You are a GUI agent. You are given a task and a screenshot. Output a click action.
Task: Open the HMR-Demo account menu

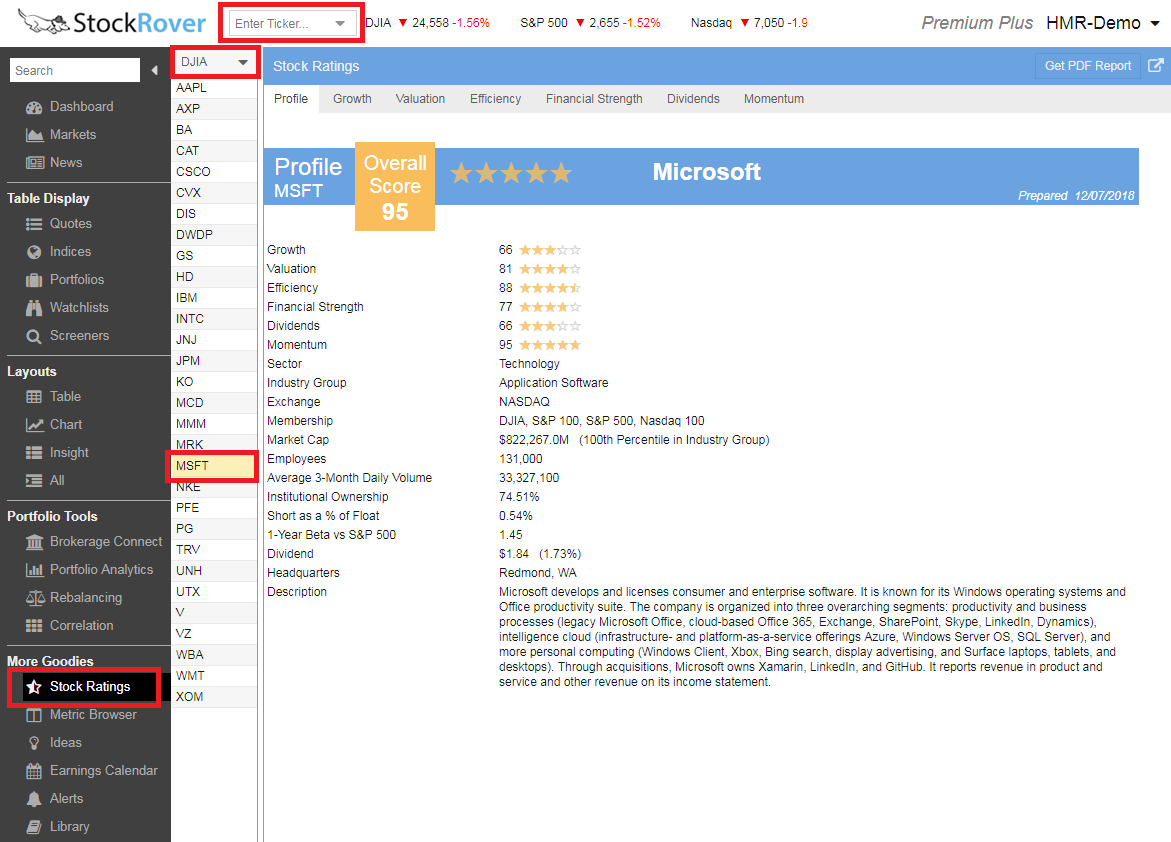(1154, 24)
